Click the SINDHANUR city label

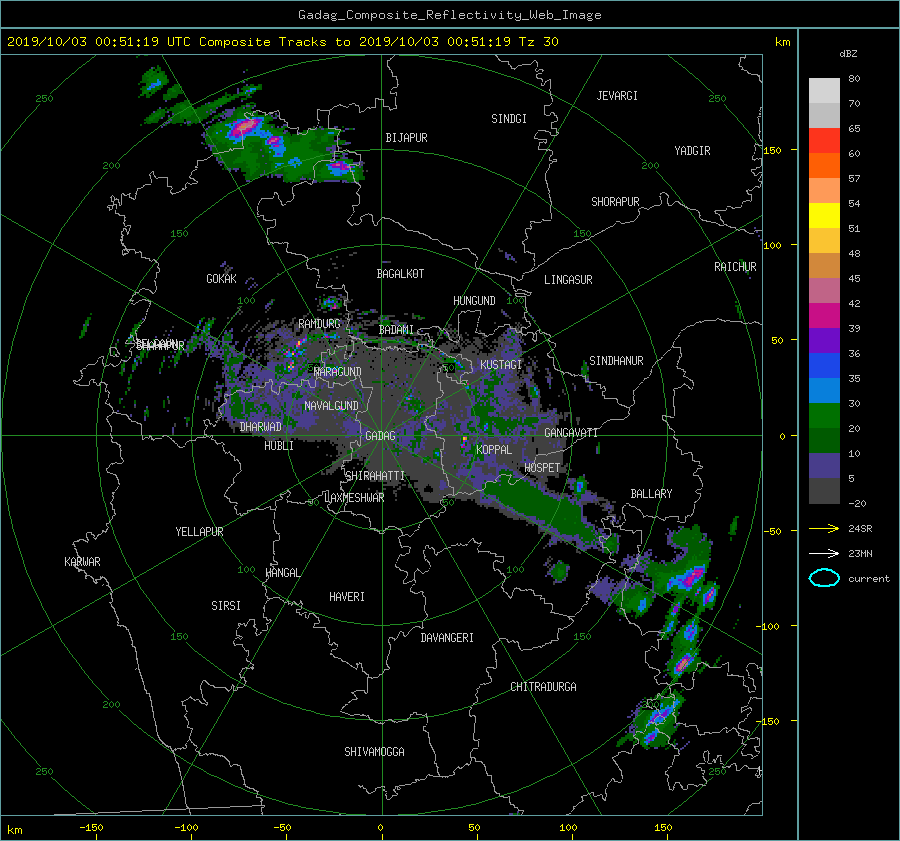pos(616,361)
